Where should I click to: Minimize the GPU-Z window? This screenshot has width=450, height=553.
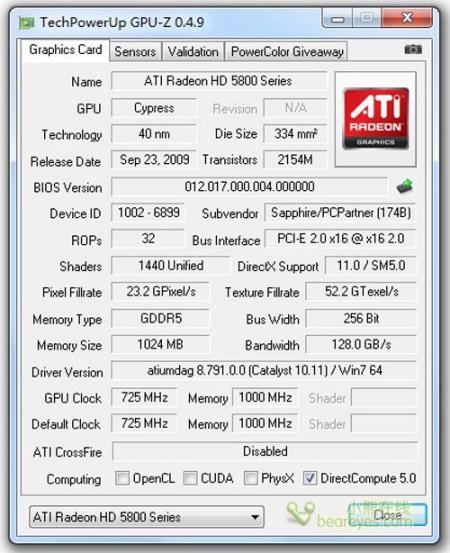[338, 19]
